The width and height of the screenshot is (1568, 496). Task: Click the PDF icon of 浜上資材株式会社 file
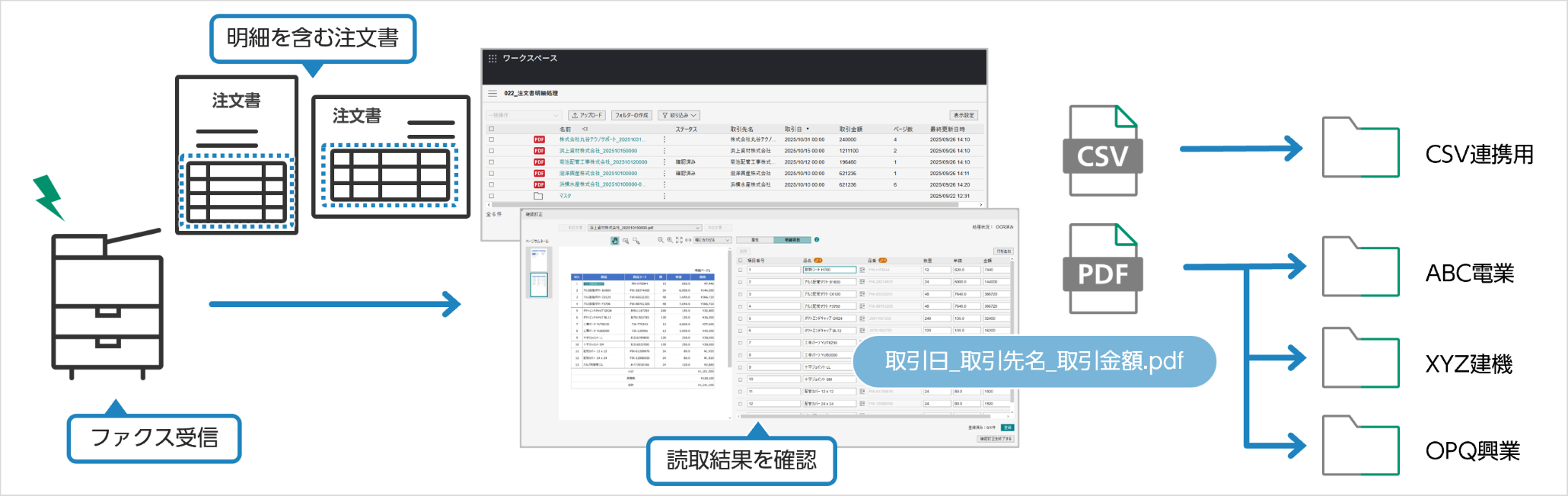[x=539, y=151]
